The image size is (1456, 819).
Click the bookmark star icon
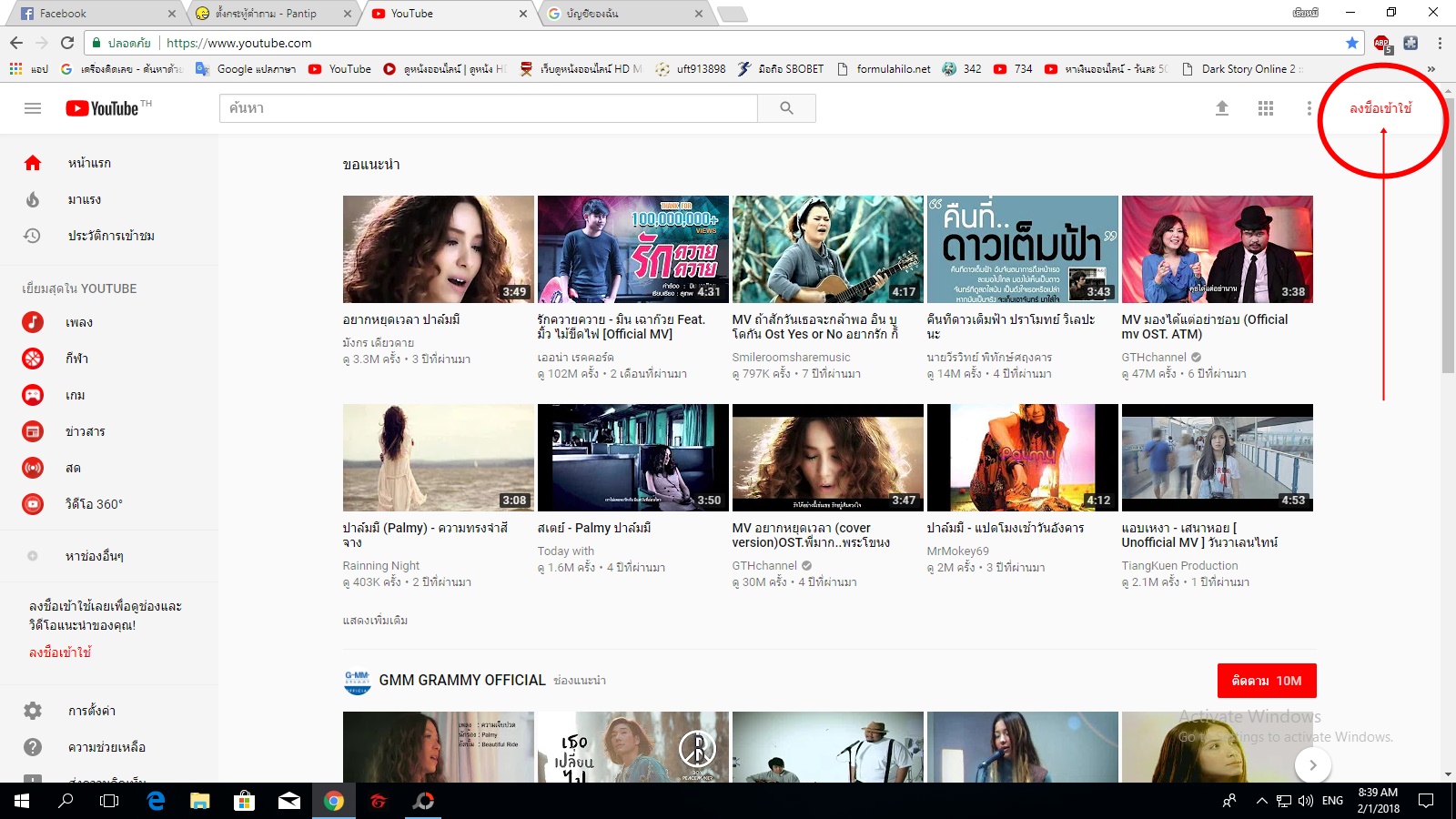(1352, 43)
